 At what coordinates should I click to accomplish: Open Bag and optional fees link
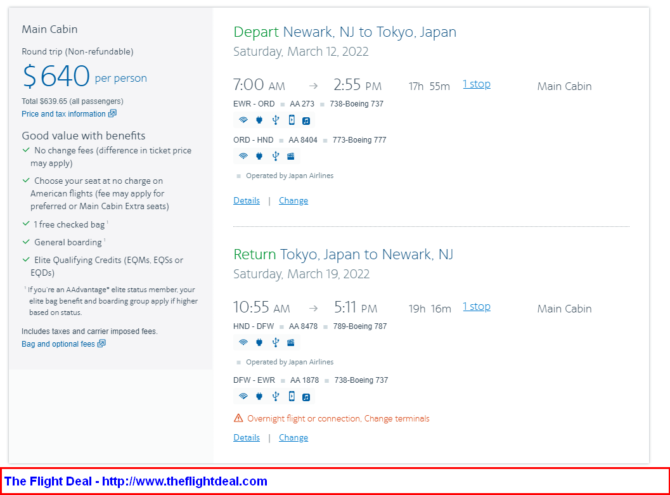pyautogui.click(x=63, y=344)
